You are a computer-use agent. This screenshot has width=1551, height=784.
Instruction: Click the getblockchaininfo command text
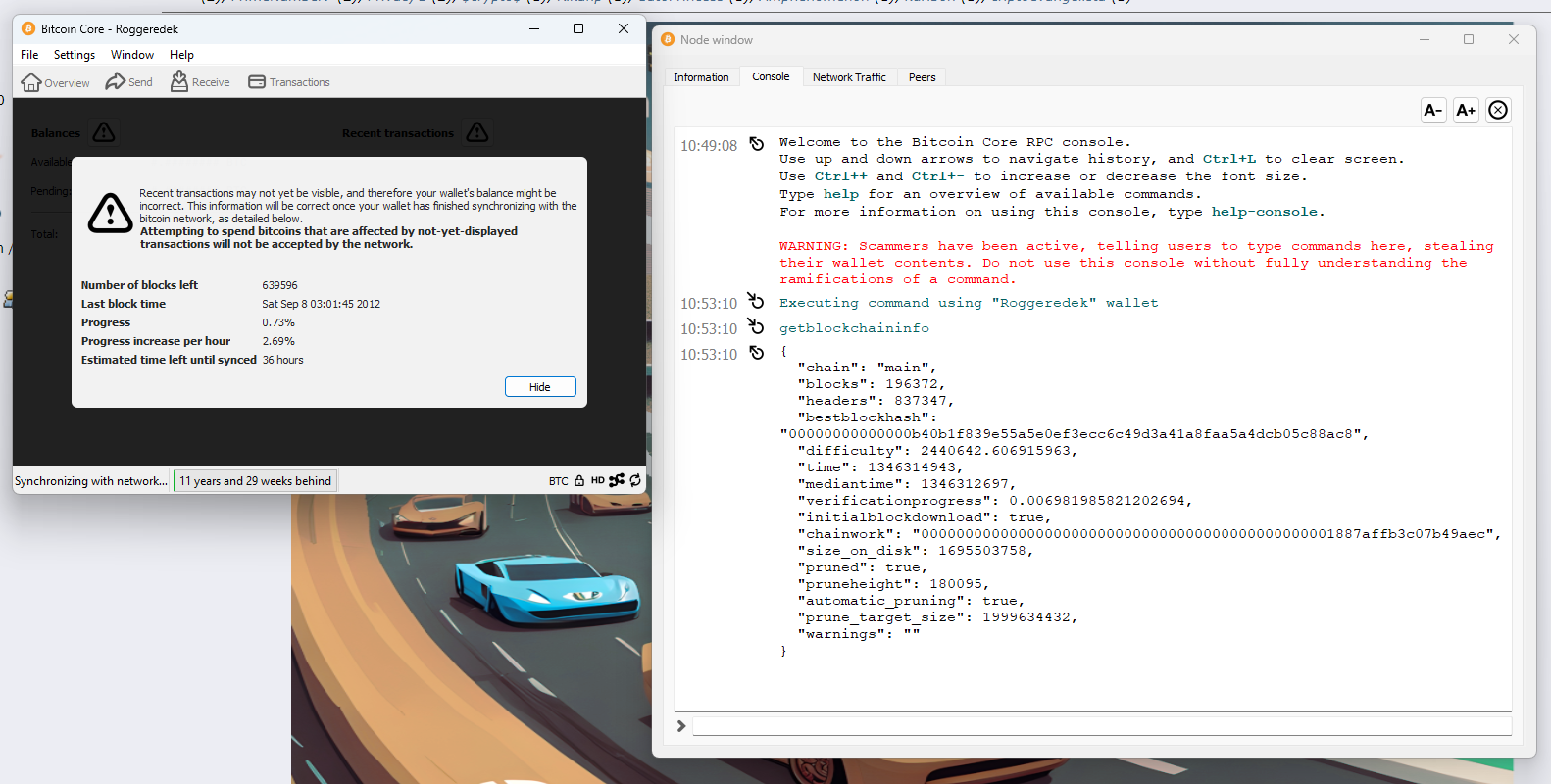[x=854, y=328]
